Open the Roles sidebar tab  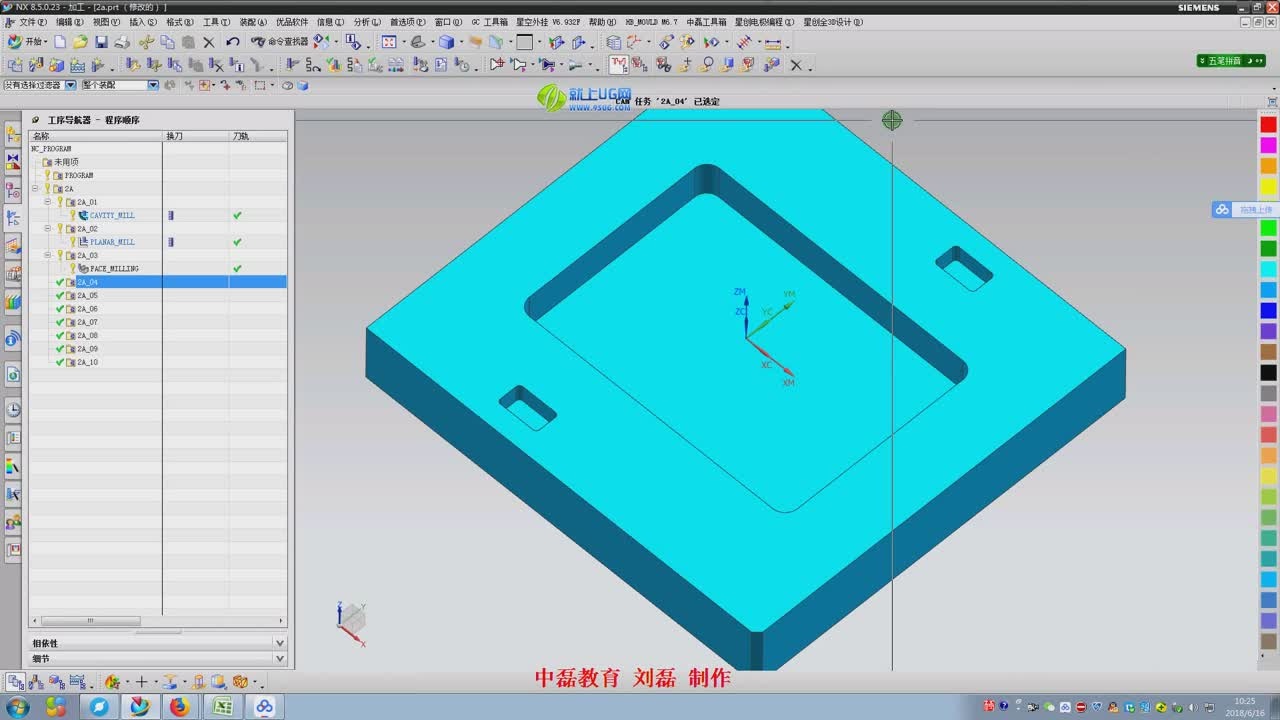tap(13, 521)
